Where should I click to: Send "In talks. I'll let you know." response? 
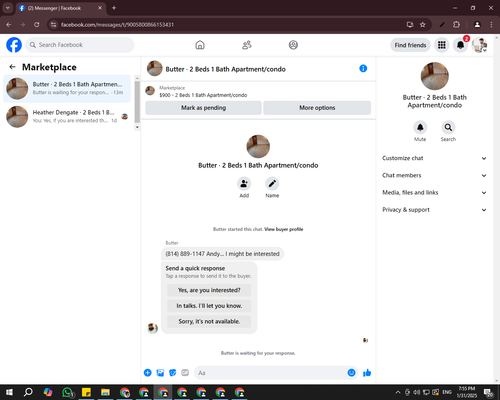point(209,306)
